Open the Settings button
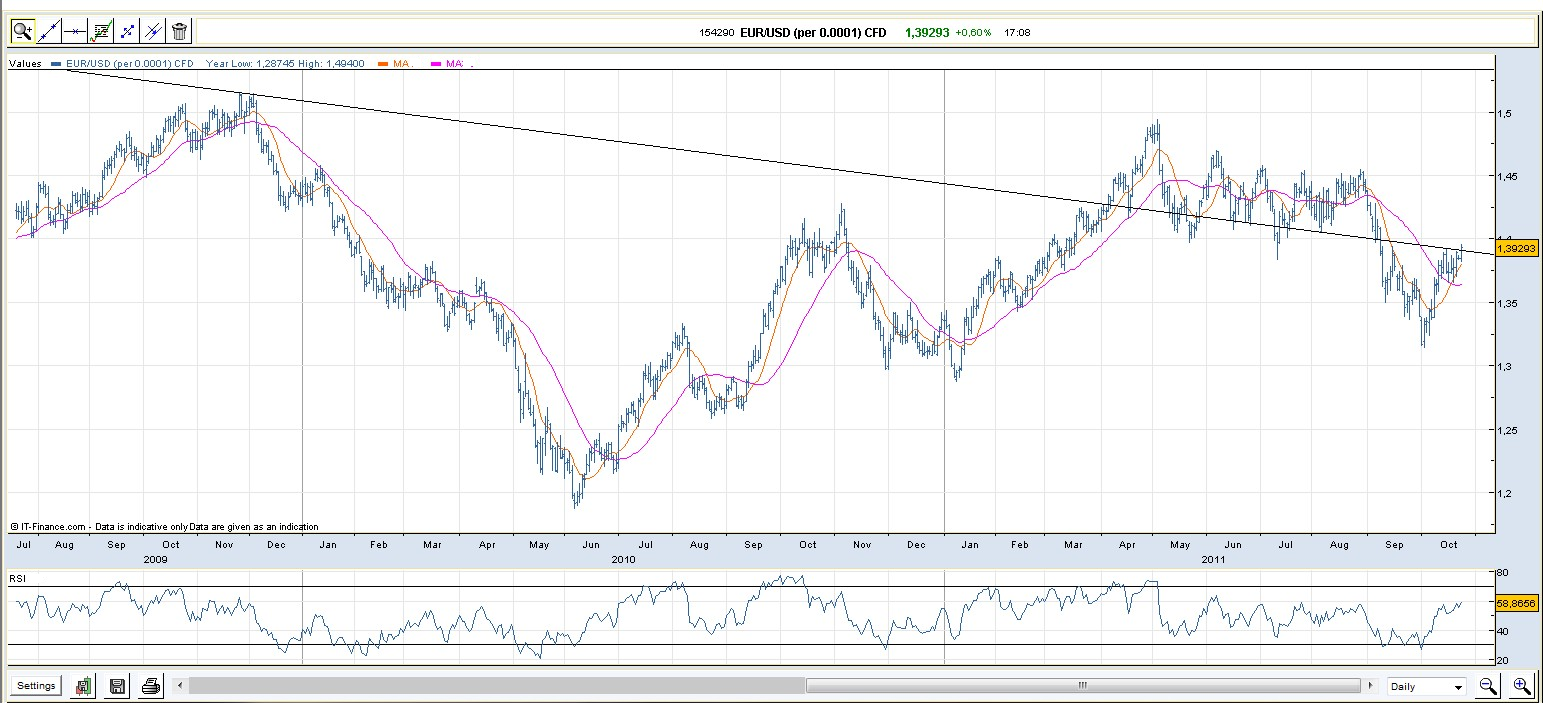 (36, 686)
